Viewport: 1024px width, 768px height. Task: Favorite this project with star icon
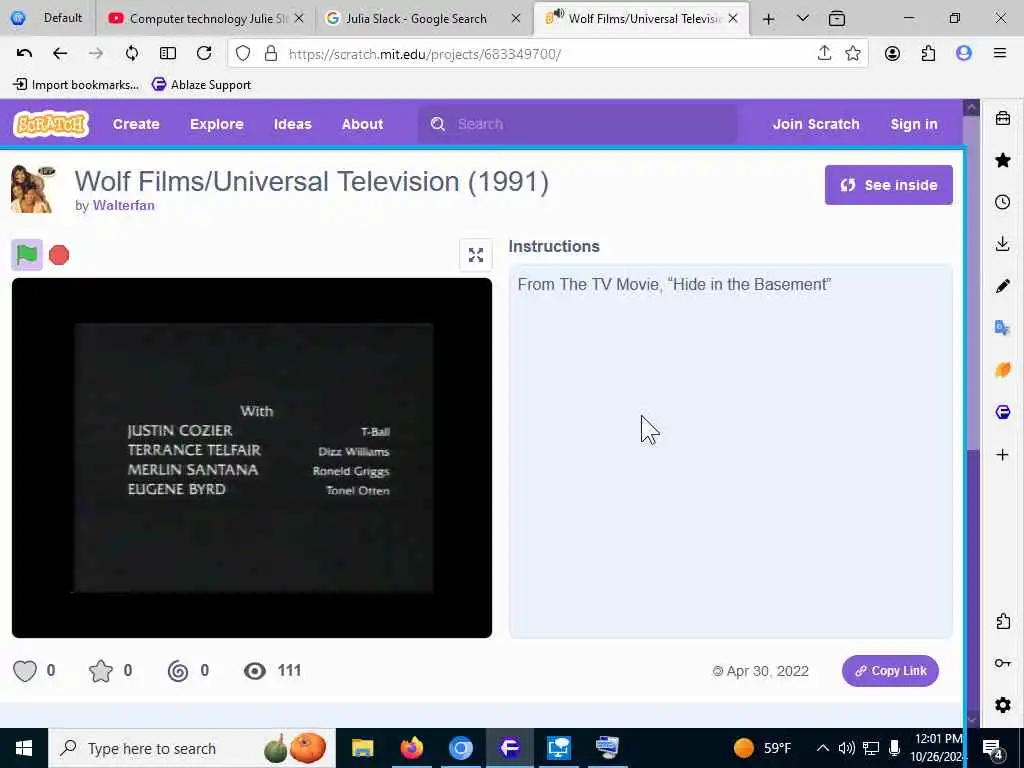(x=101, y=671)
